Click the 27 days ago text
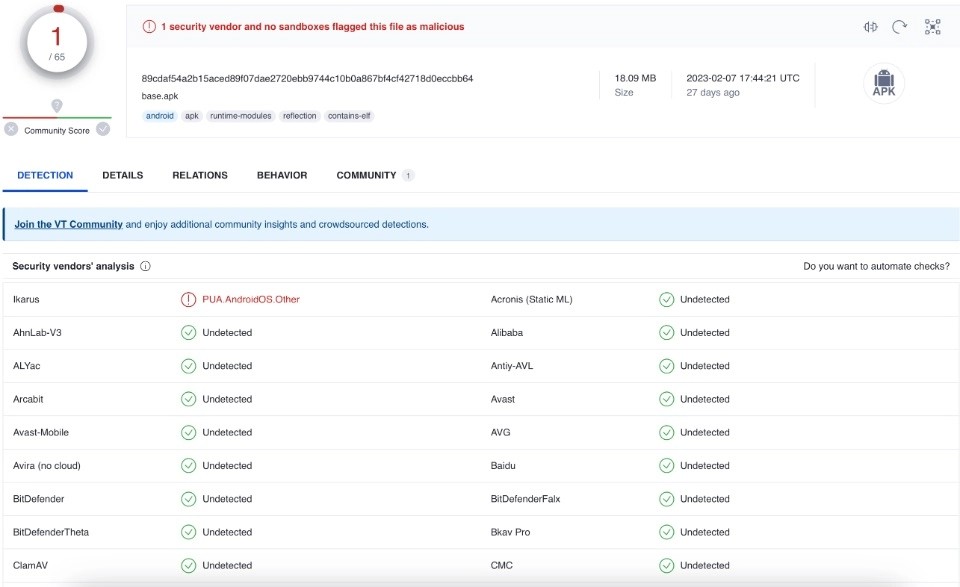The width and height of the screenshot is (960, 587). [x=713, y=92]
